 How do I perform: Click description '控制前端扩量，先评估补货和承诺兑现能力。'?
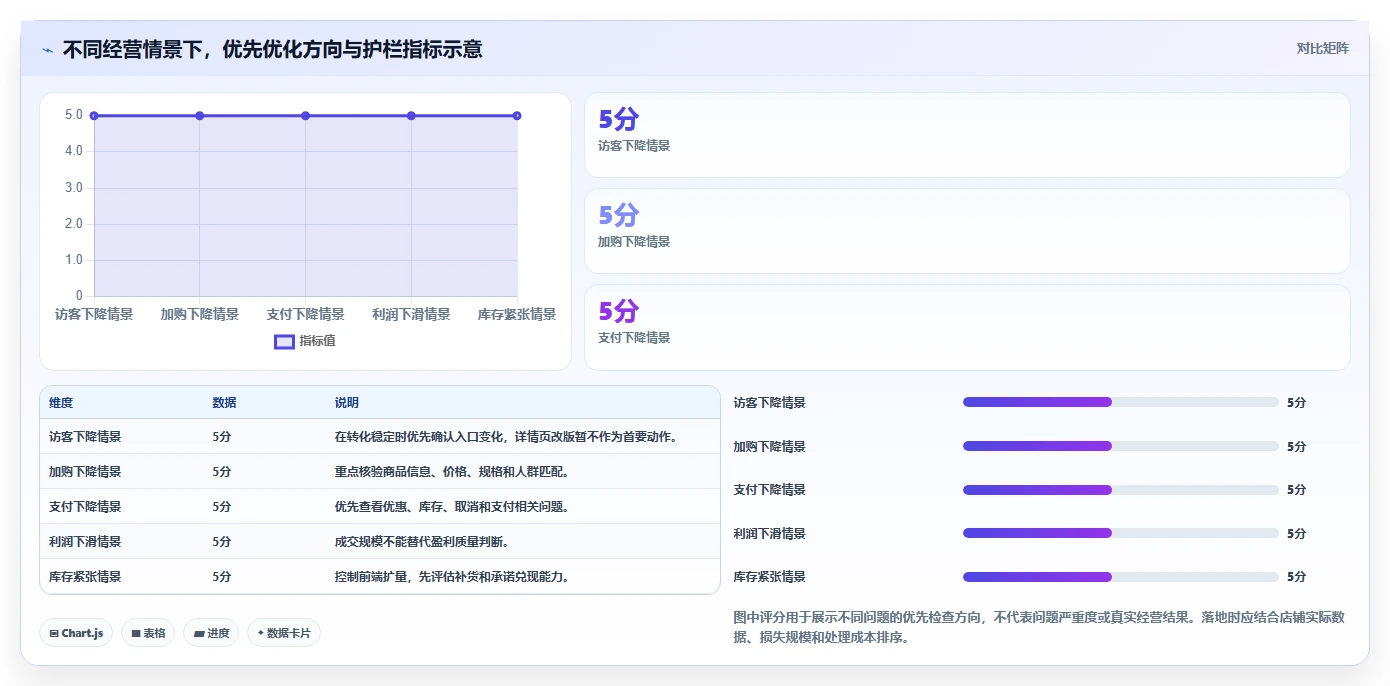[452, 577]
